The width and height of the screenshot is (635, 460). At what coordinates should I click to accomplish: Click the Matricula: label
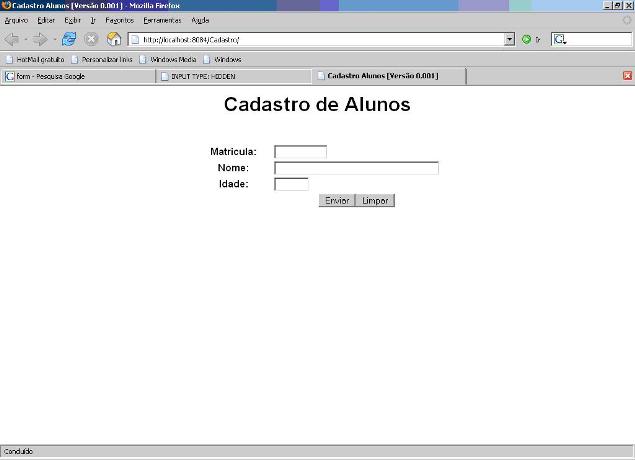233,152
